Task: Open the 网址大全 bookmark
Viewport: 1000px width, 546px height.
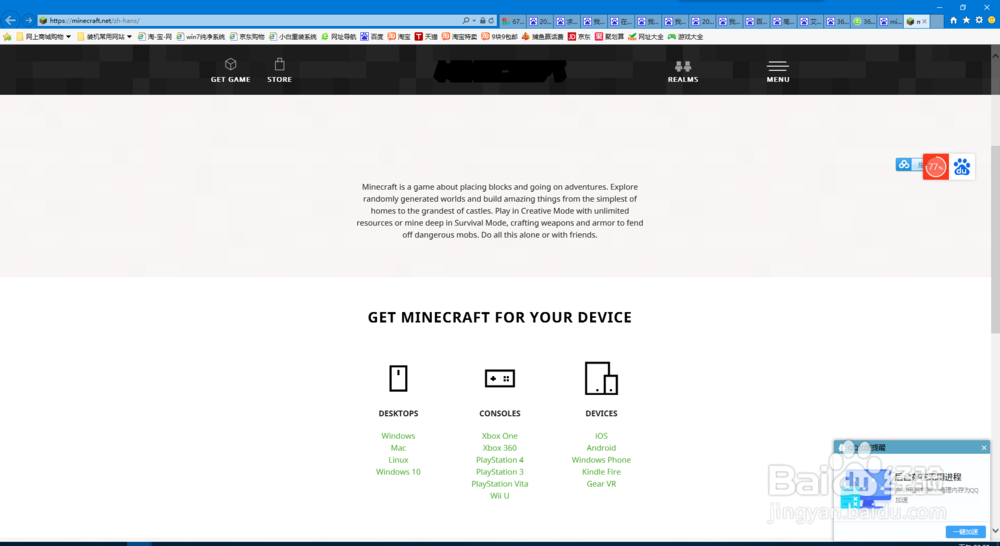Action: tap(645, 37)
